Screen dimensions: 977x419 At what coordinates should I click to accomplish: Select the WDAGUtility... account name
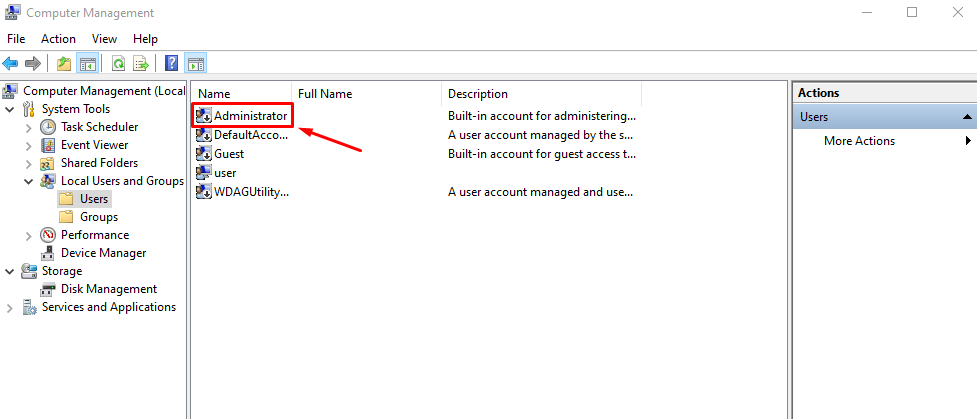(x=252, y=192)
